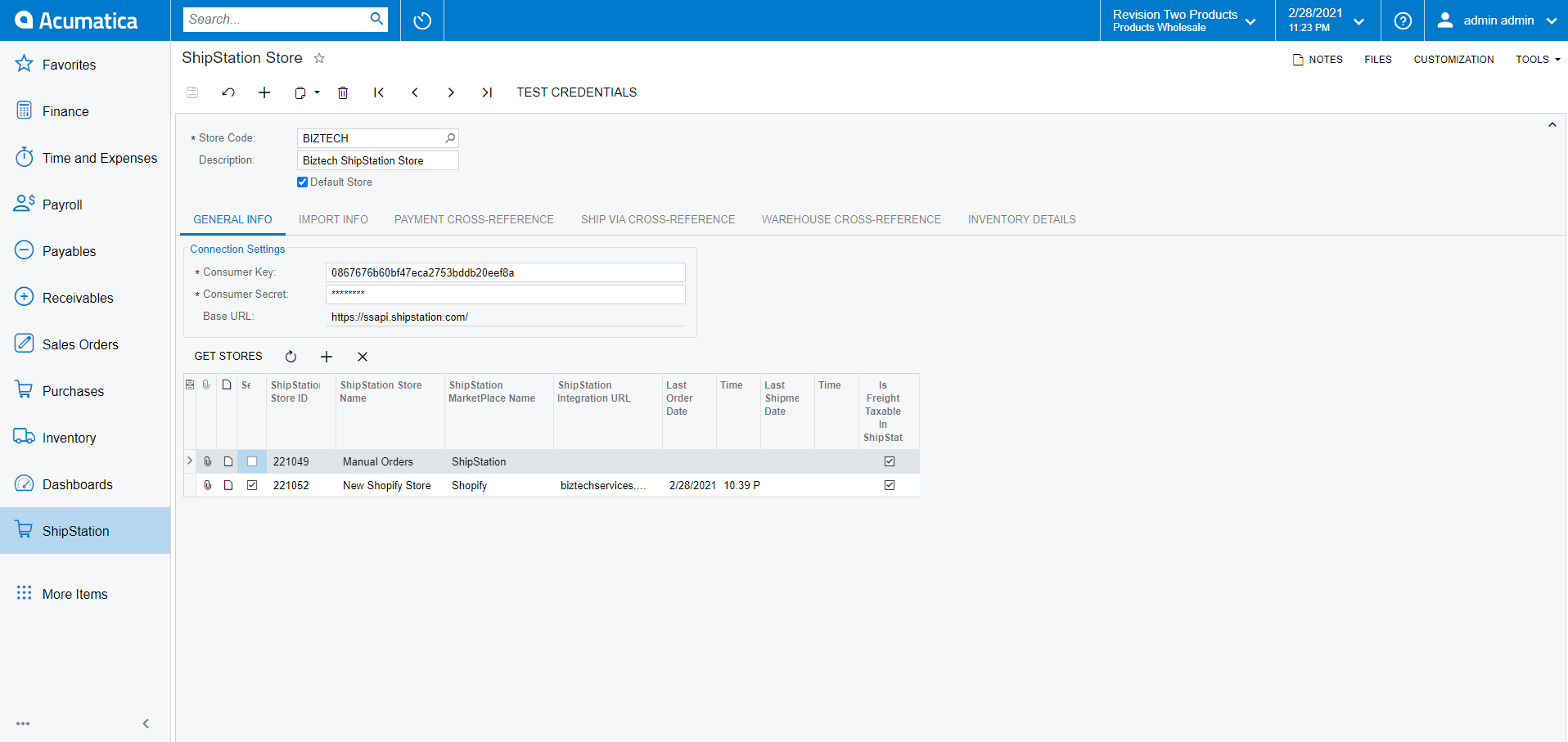Open the Payroll workspace

(x=85, y=205)
